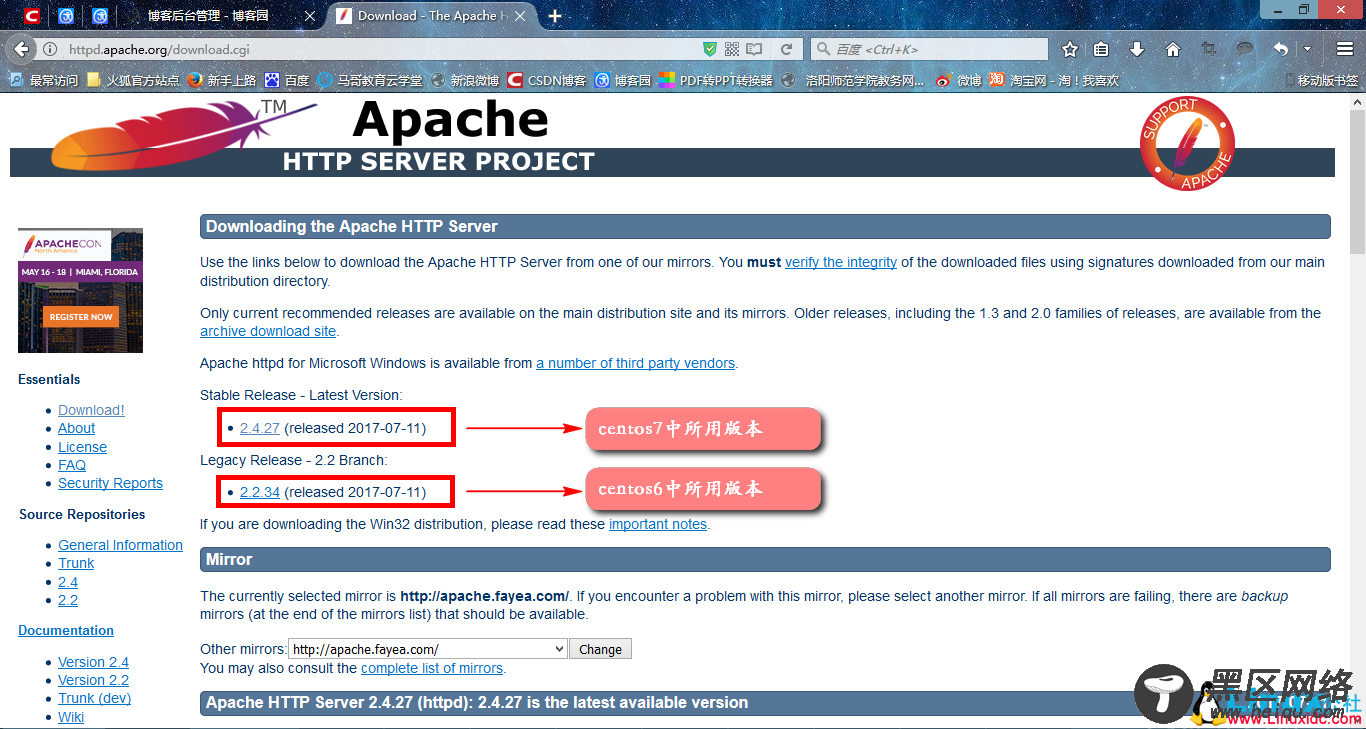Image resolution: width=1366 pixels, height=729 pixels.
Task: Open 淘宝网 bookmark
Action: click(x=1054, y=80)
